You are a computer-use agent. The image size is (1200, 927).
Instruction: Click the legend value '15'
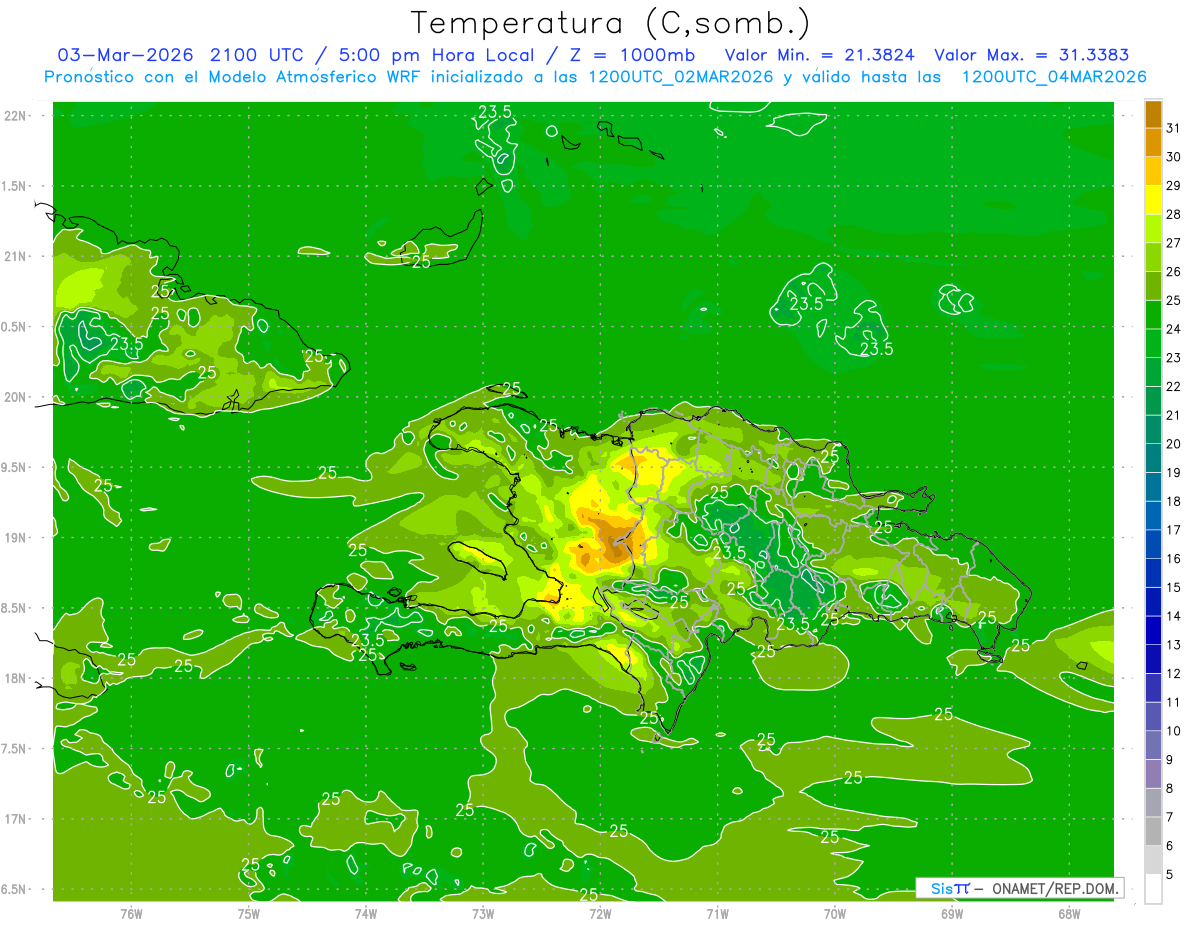(x=1174, y=588)
